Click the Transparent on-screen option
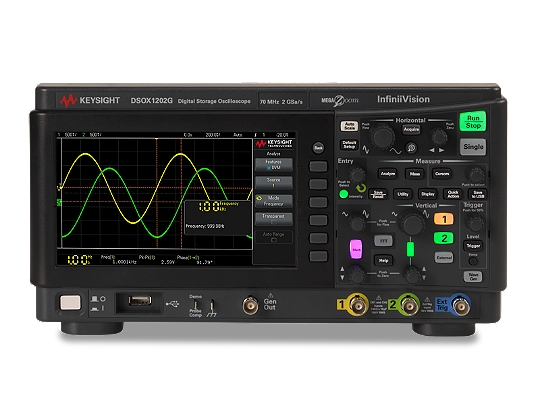540x405 pixels. click(274, 219)
